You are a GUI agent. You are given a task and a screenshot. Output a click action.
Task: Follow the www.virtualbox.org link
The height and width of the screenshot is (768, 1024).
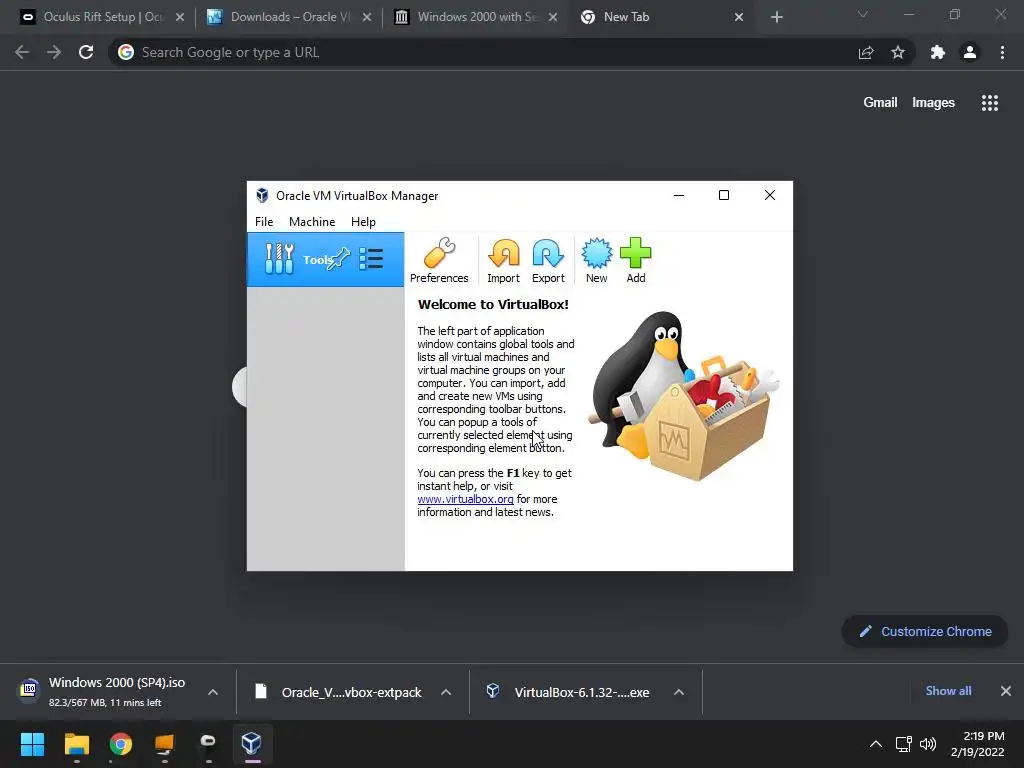tap(465, 499)
